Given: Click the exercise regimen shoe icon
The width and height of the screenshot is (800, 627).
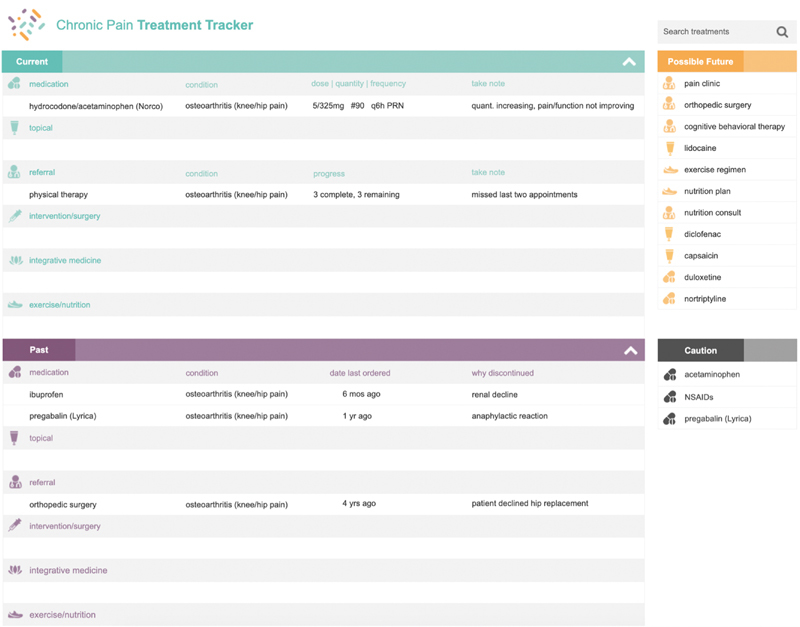Looking at the screenshot, I should click(670, 170).
